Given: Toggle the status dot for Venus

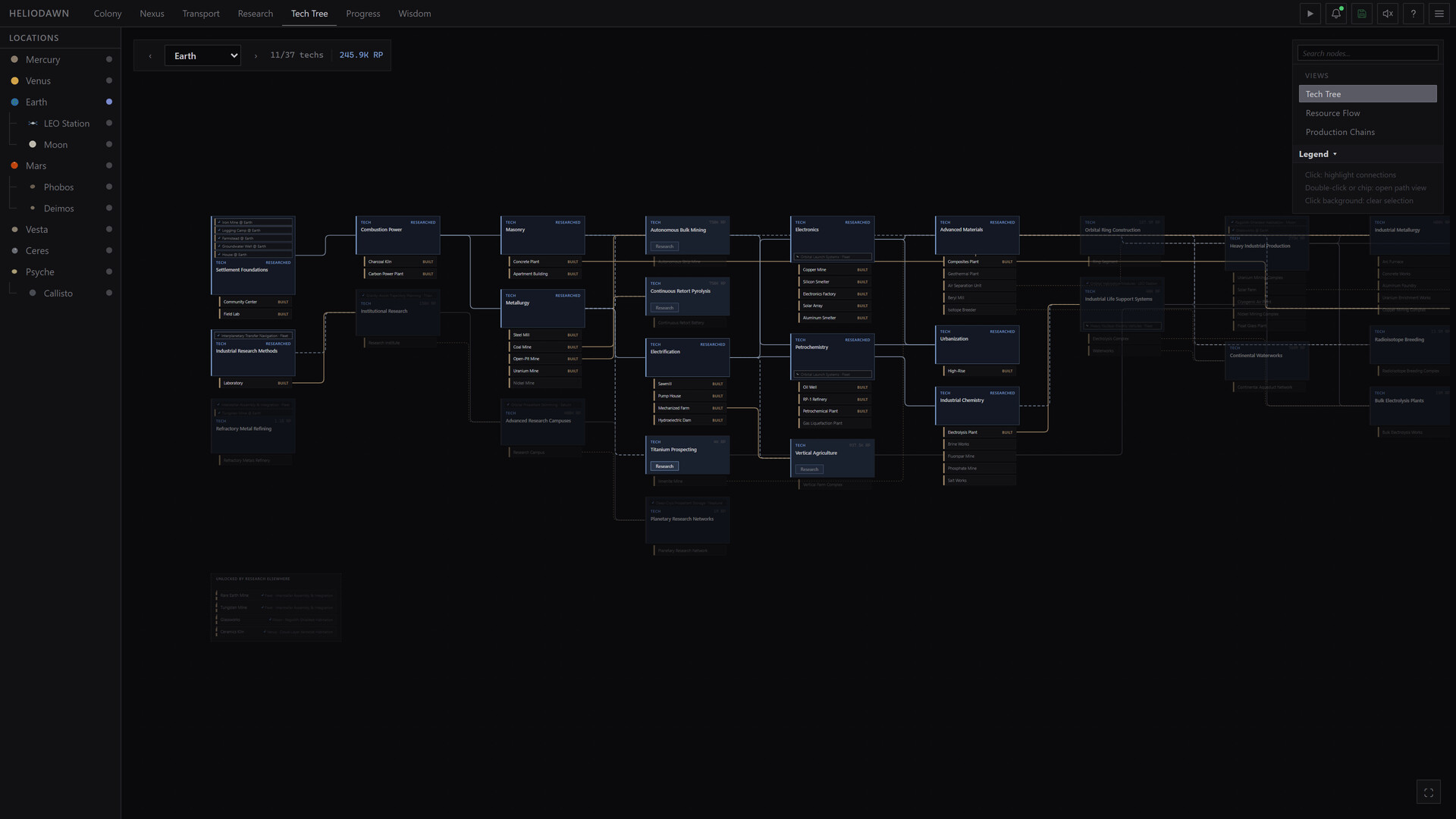Looking at the screenshot, I should pos(109,80).
